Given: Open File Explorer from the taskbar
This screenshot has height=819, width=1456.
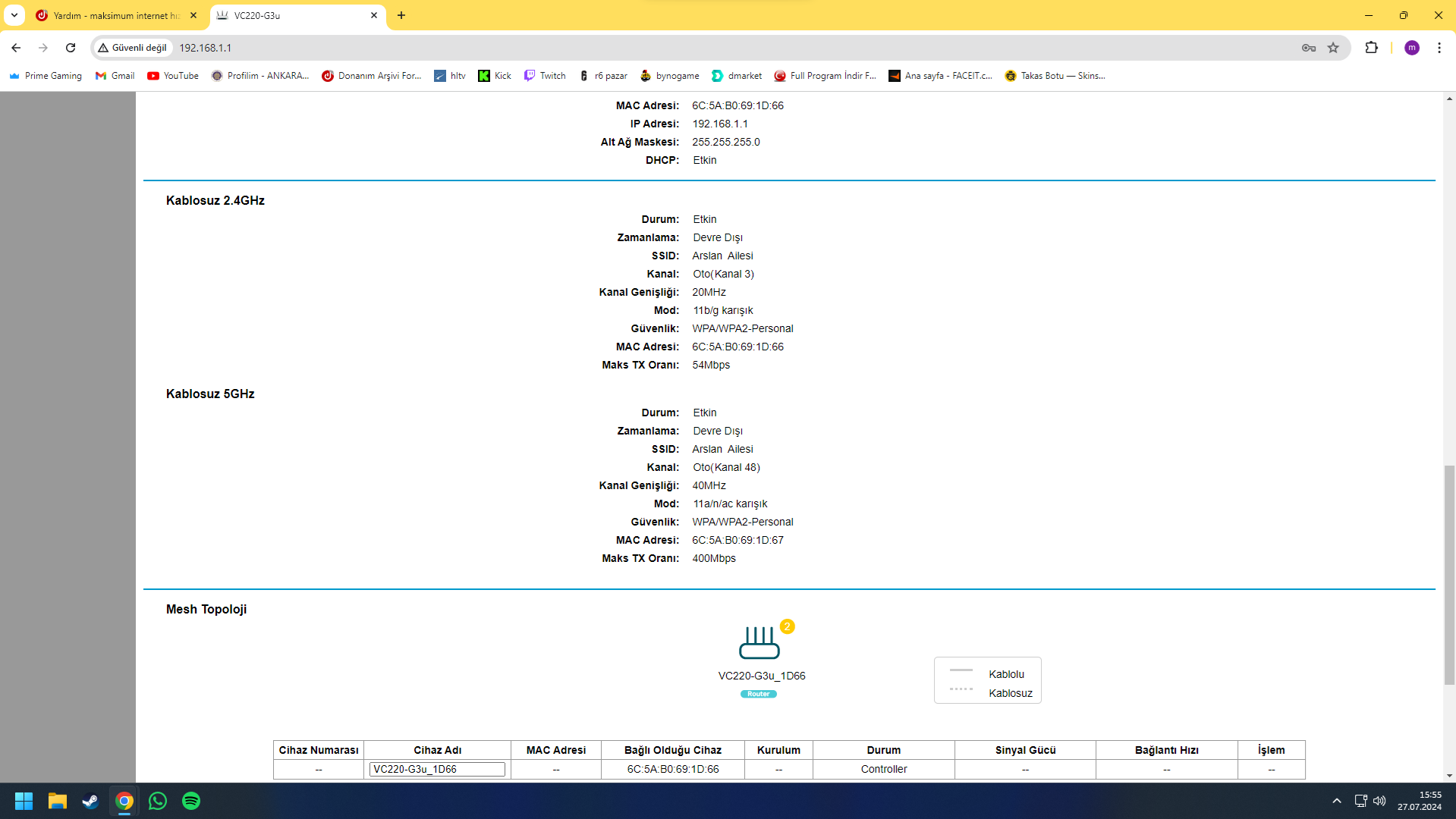Looking at the screenshot, I should pos(58,801).
